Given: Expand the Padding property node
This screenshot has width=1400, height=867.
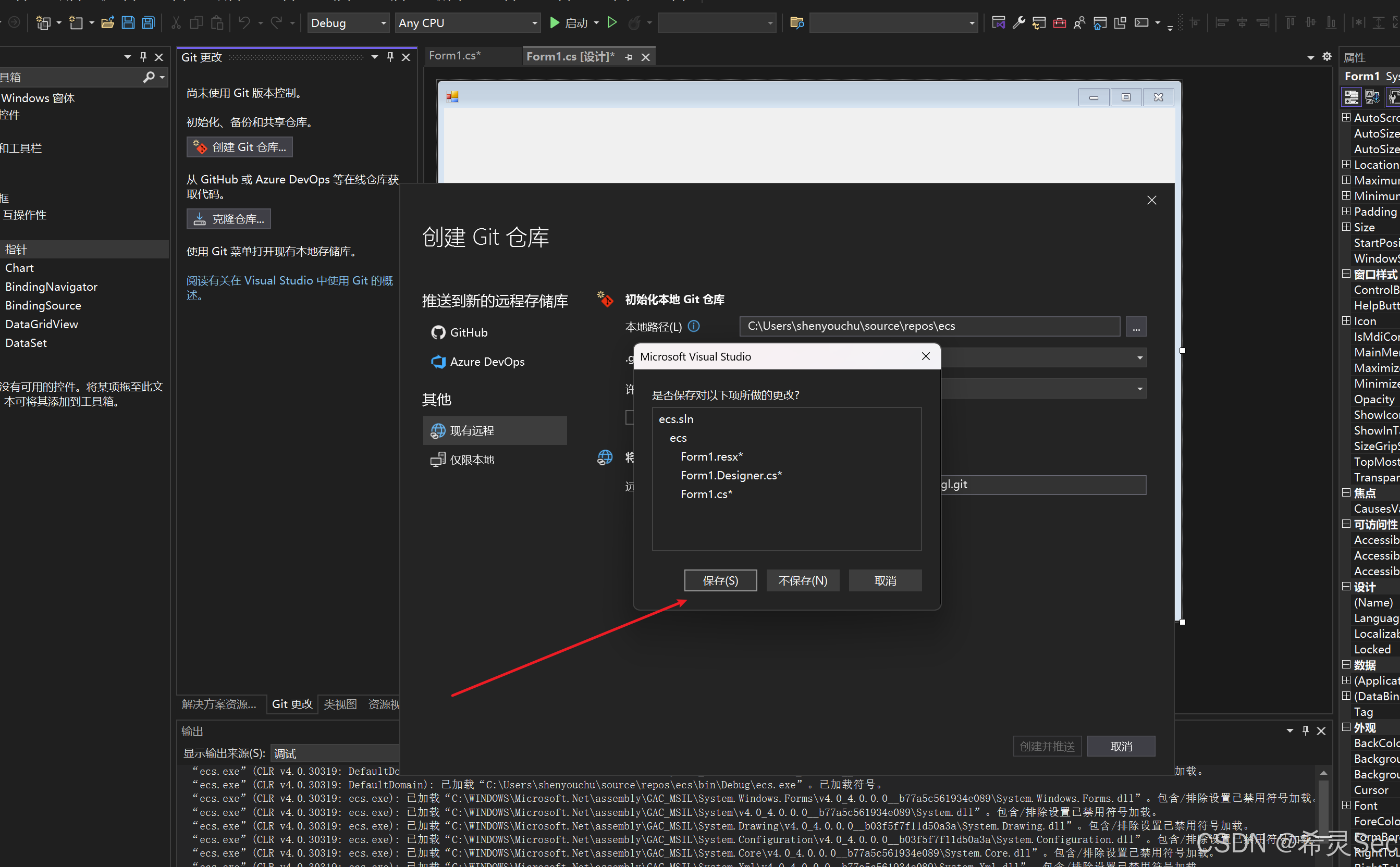Looking at the screenshot, I should click(1346, 212).
